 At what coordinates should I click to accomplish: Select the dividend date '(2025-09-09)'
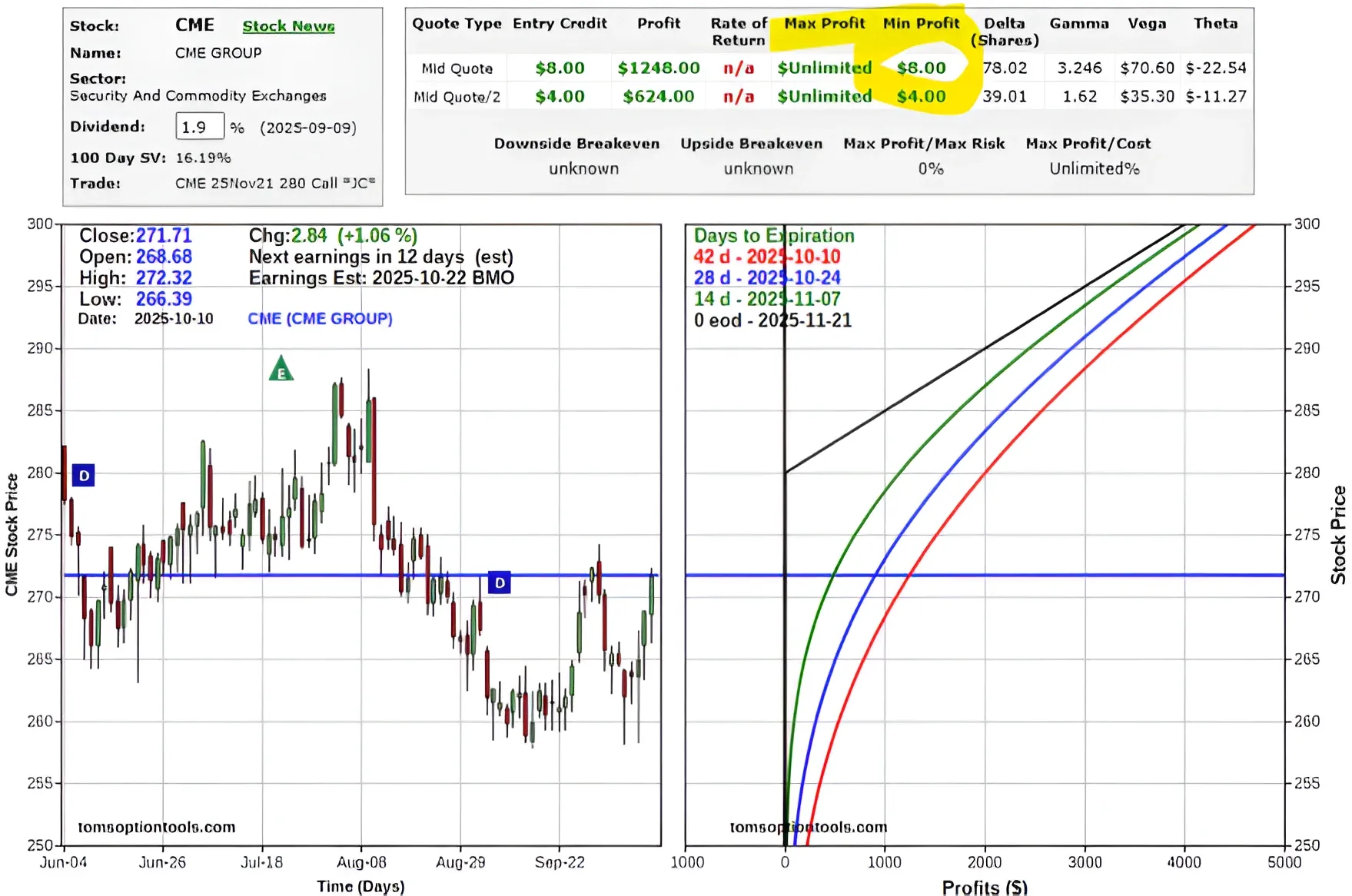pyautogui.click(x=308, y=128)
